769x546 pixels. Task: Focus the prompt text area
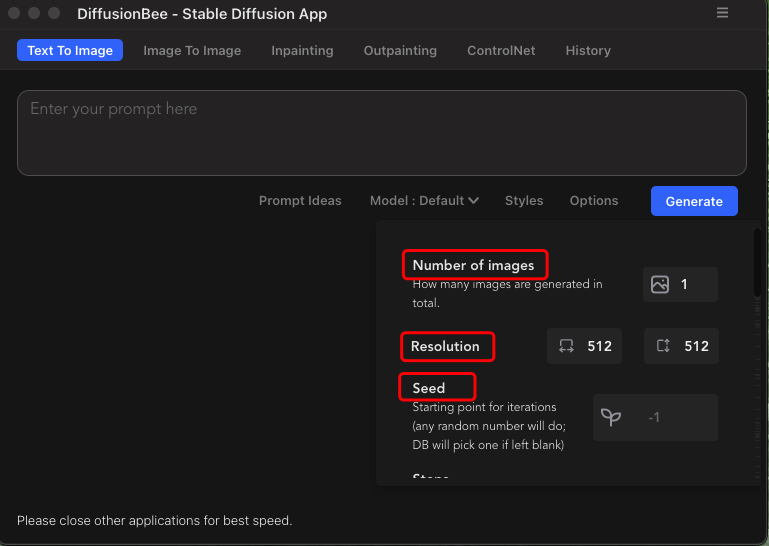point(382,133)
